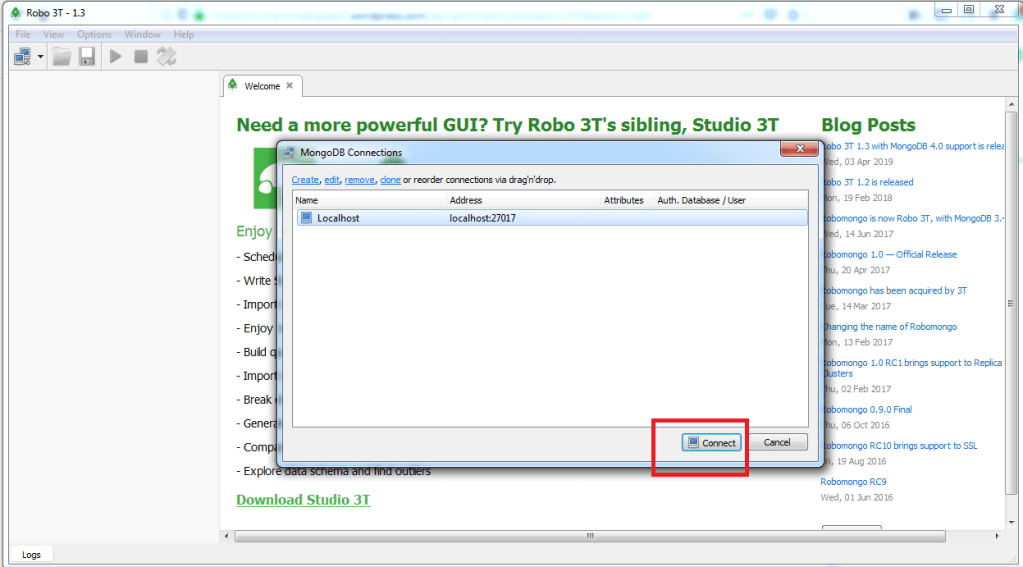Switch to the Welcome tab
Image resolution: width=1023 pixels, height=567 pixels.
point(261,86)
